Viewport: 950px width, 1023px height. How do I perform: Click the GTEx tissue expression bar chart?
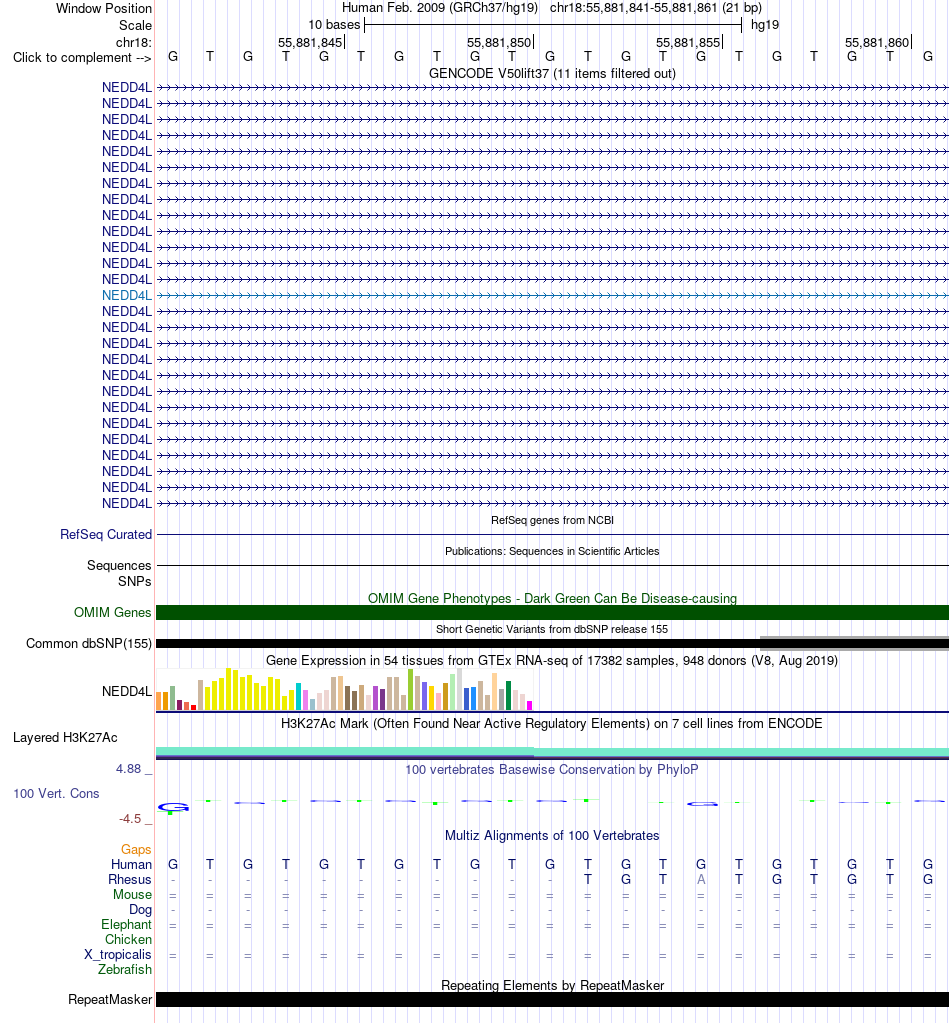click(345, 689)
